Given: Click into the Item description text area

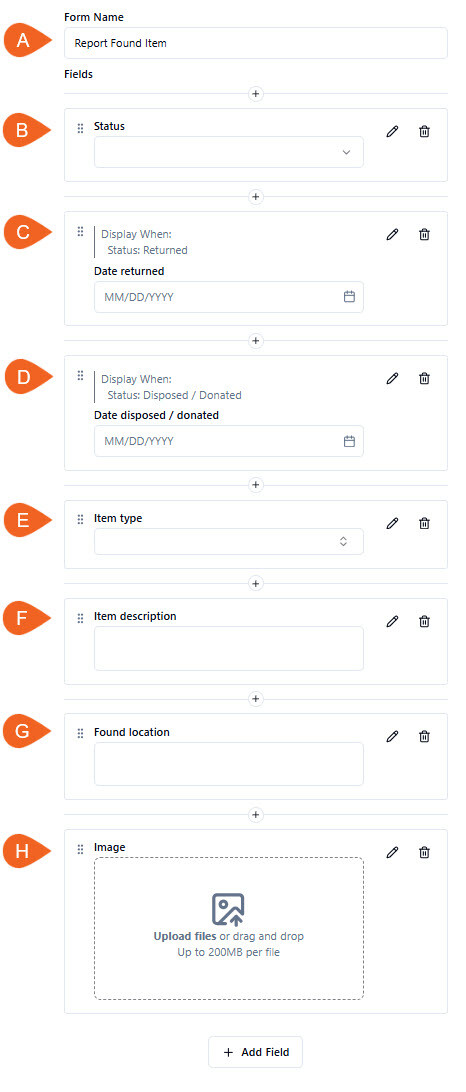Looking at the screenshot, I should [x=228, y=648].
